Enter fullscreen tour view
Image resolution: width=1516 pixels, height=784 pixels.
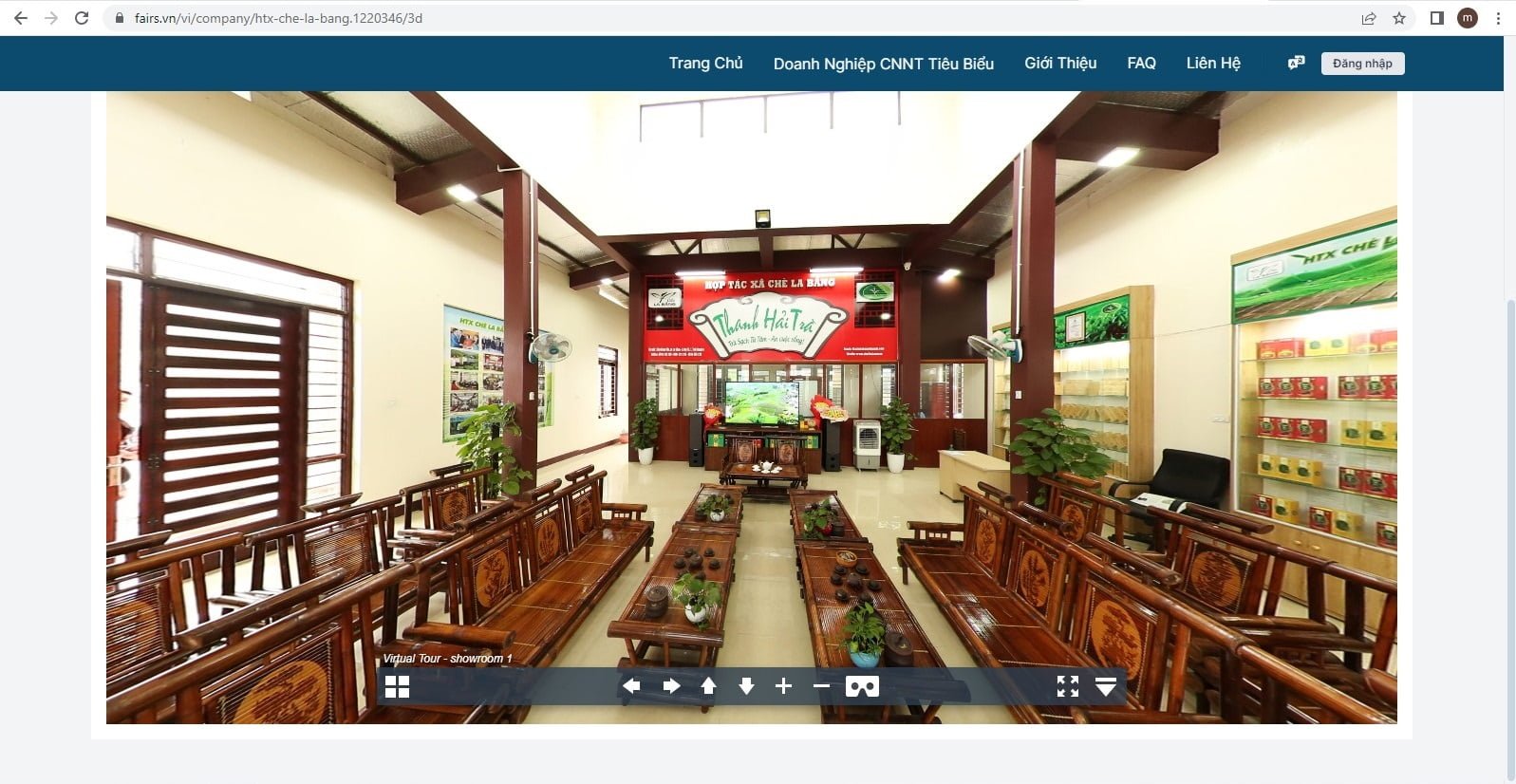click(x=1068, y=686)
